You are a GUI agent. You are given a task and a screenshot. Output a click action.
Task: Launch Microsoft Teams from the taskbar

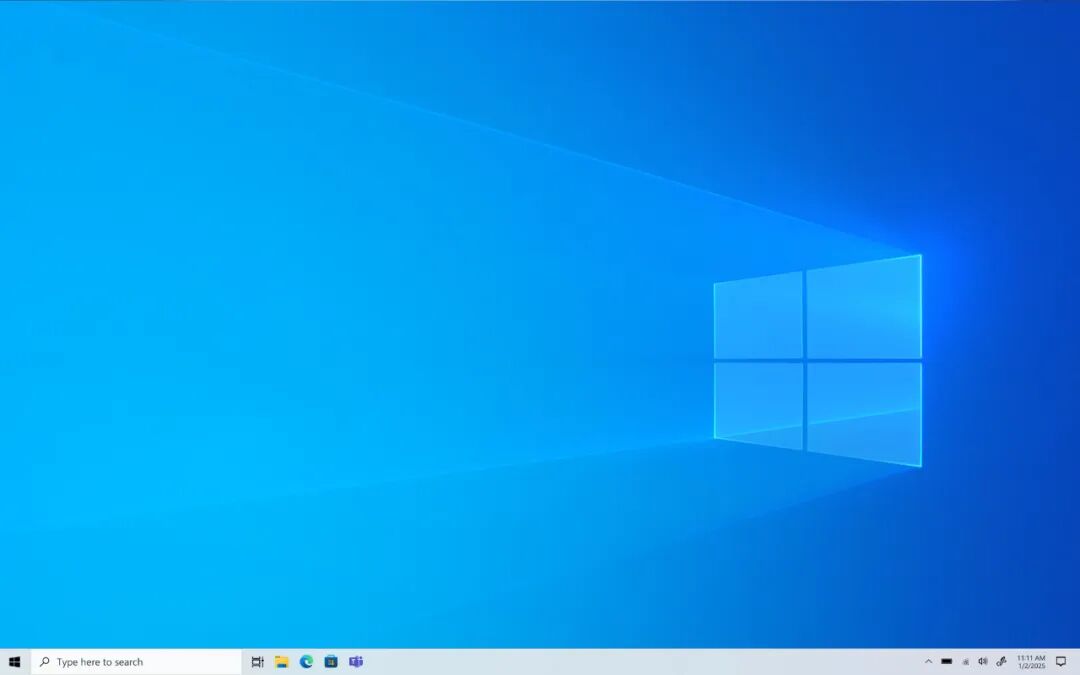pos(356,662)
